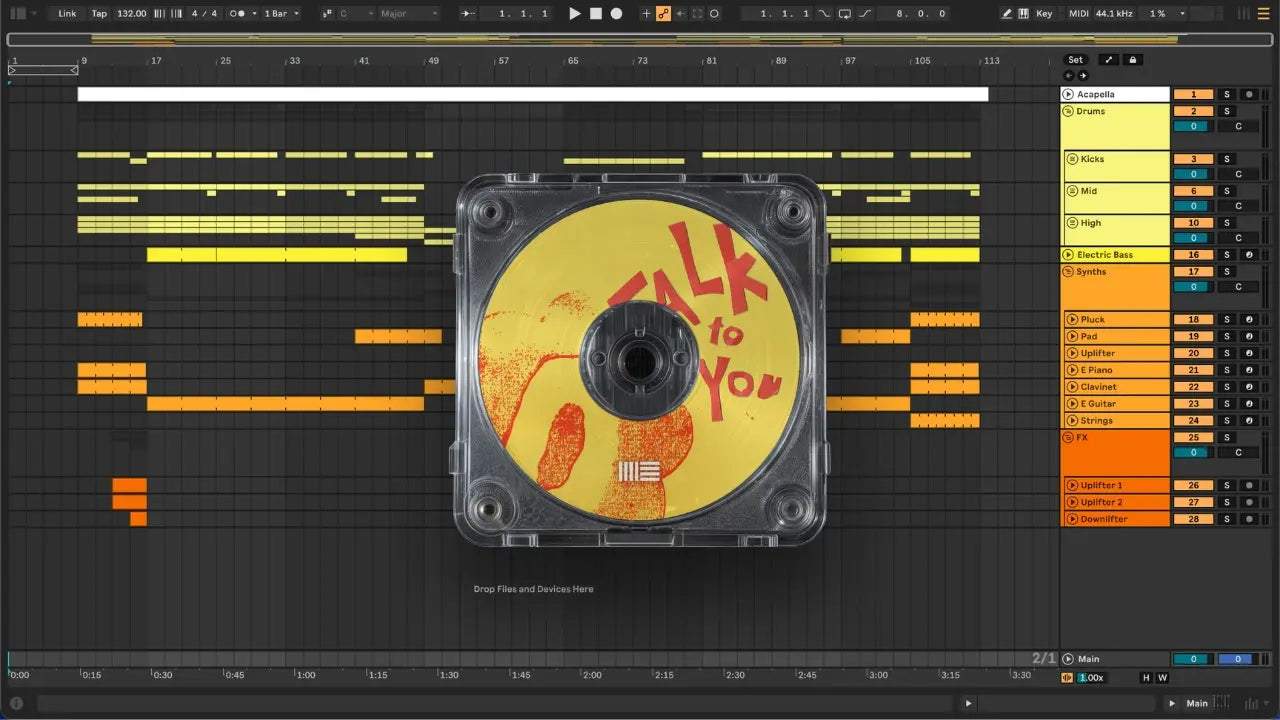Open the metronome settings dropdown arrow
The image size is (1280, 720).
pos(254,14)
